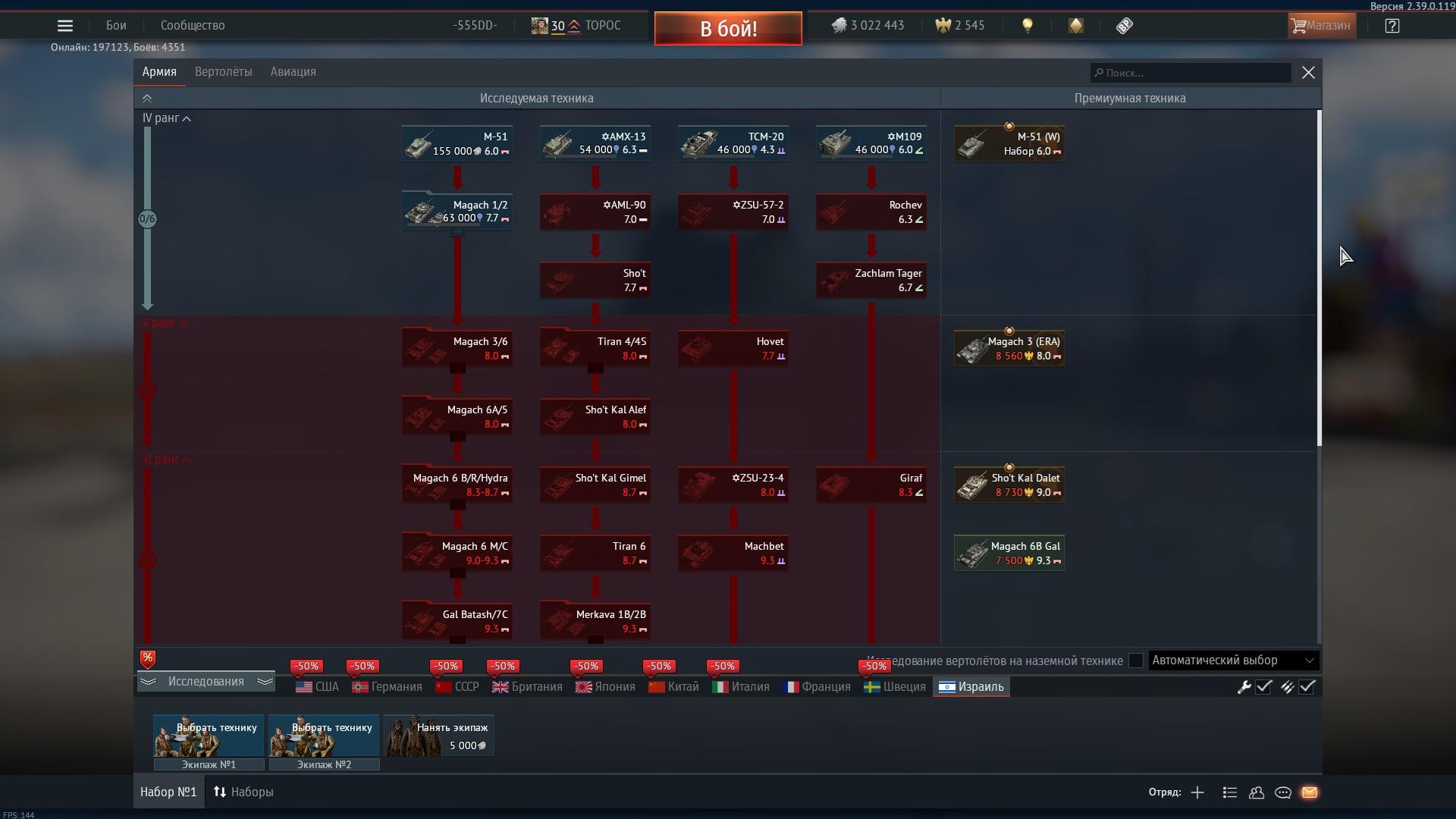Expand the Magach 1/2 vehicle group

tap(457, 233)
